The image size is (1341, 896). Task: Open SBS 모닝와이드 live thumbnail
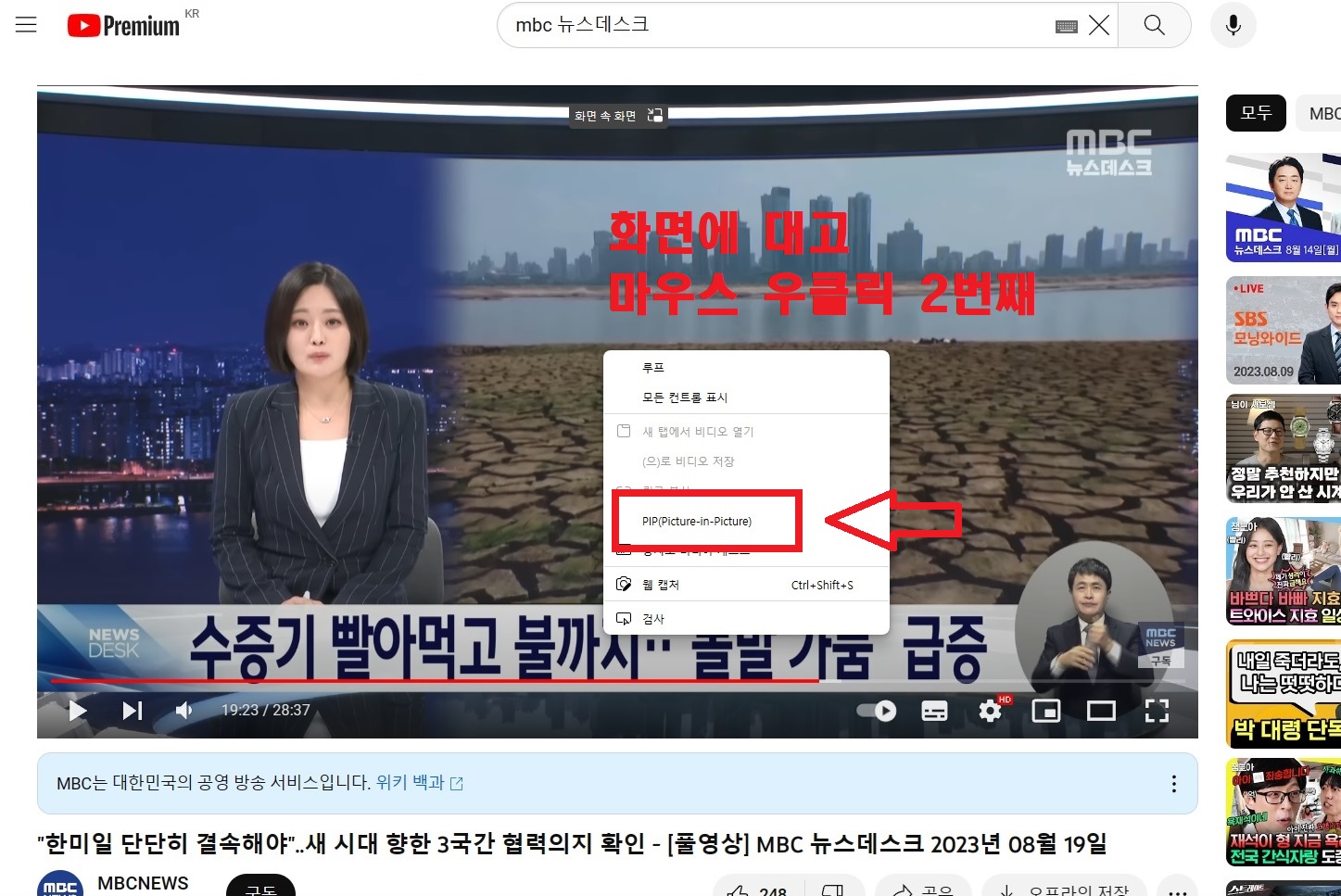[1284, 330]
